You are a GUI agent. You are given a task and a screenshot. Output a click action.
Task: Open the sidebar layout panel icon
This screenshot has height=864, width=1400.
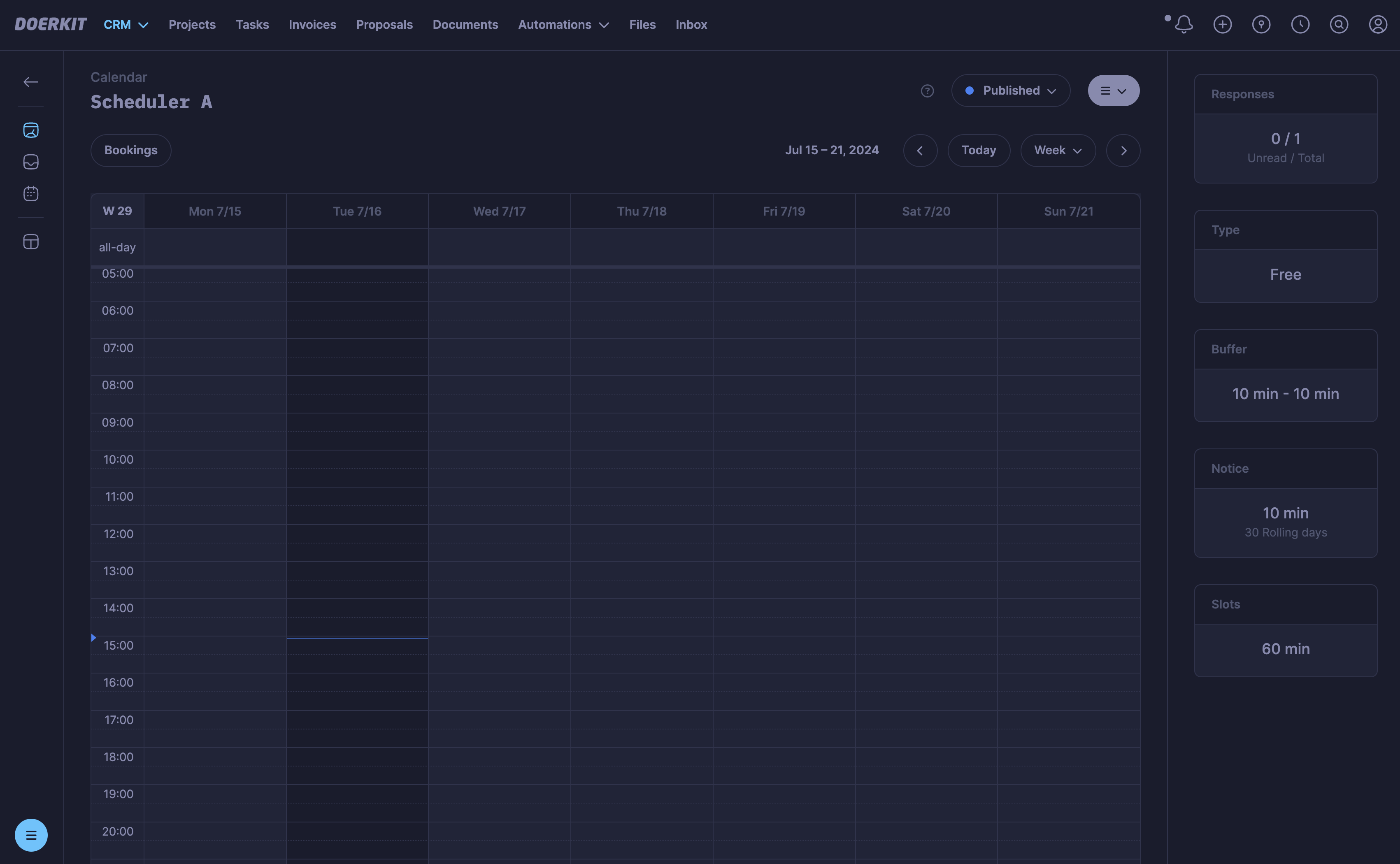click(x=31, y=242)
